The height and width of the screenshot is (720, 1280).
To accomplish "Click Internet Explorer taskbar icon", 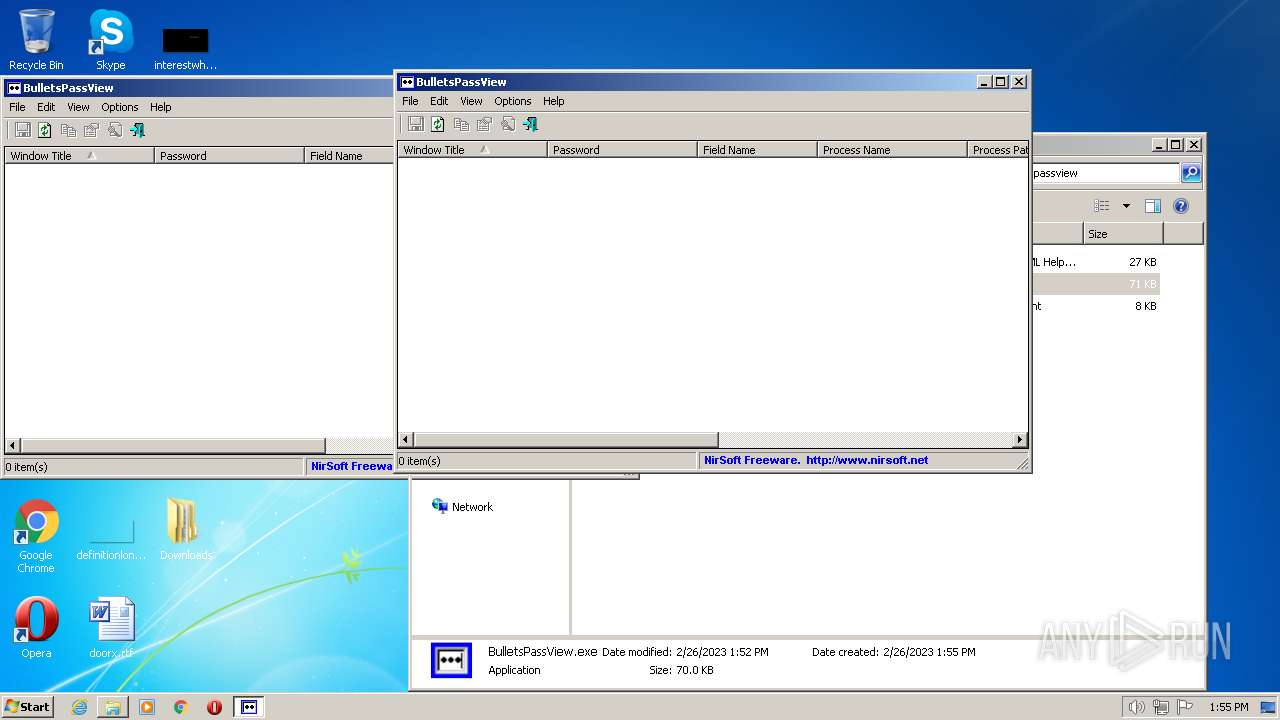I will pos(79,707).
